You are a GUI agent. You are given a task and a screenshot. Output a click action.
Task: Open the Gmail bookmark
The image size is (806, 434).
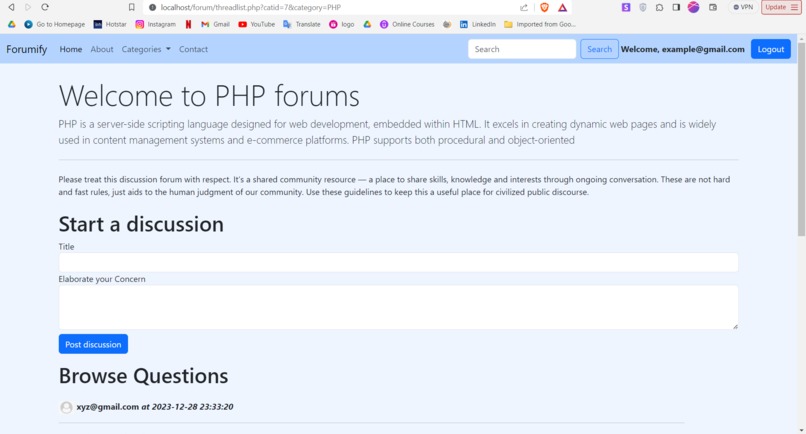pyautogui.click(x=215, y=24)
